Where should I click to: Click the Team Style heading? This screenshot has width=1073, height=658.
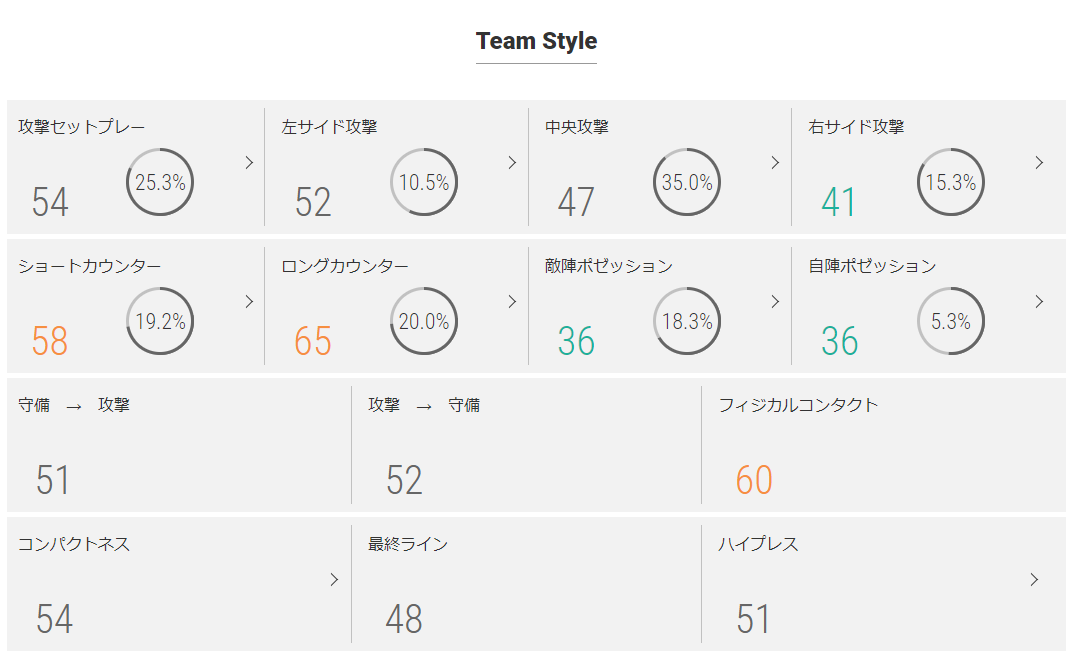536,41
